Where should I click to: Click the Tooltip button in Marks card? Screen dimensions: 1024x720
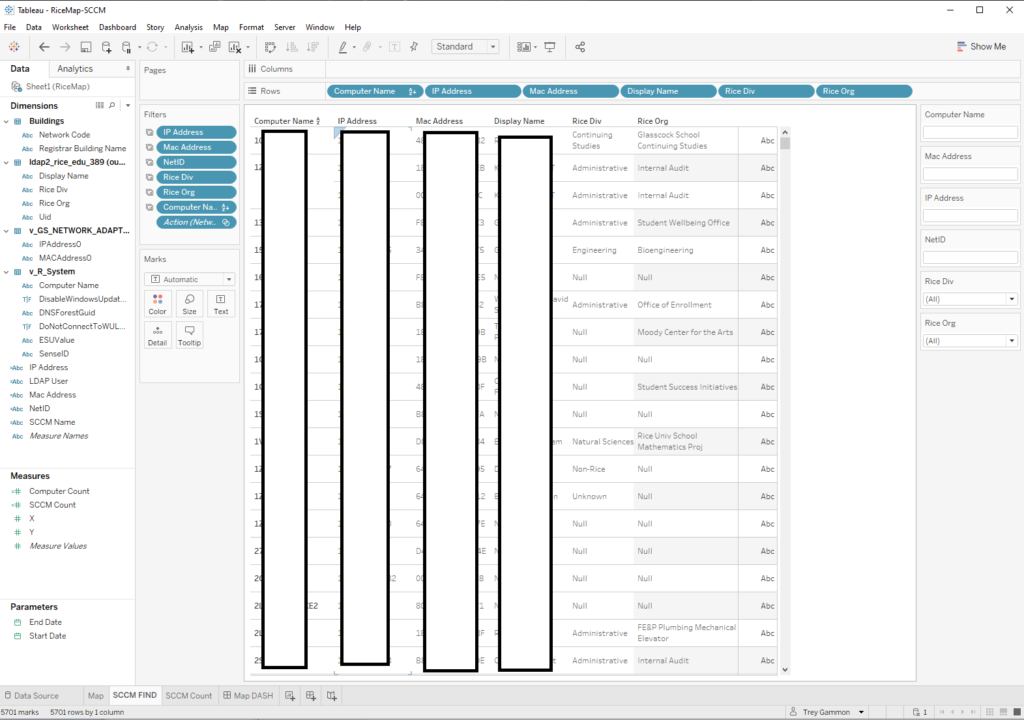pos(189,335)
